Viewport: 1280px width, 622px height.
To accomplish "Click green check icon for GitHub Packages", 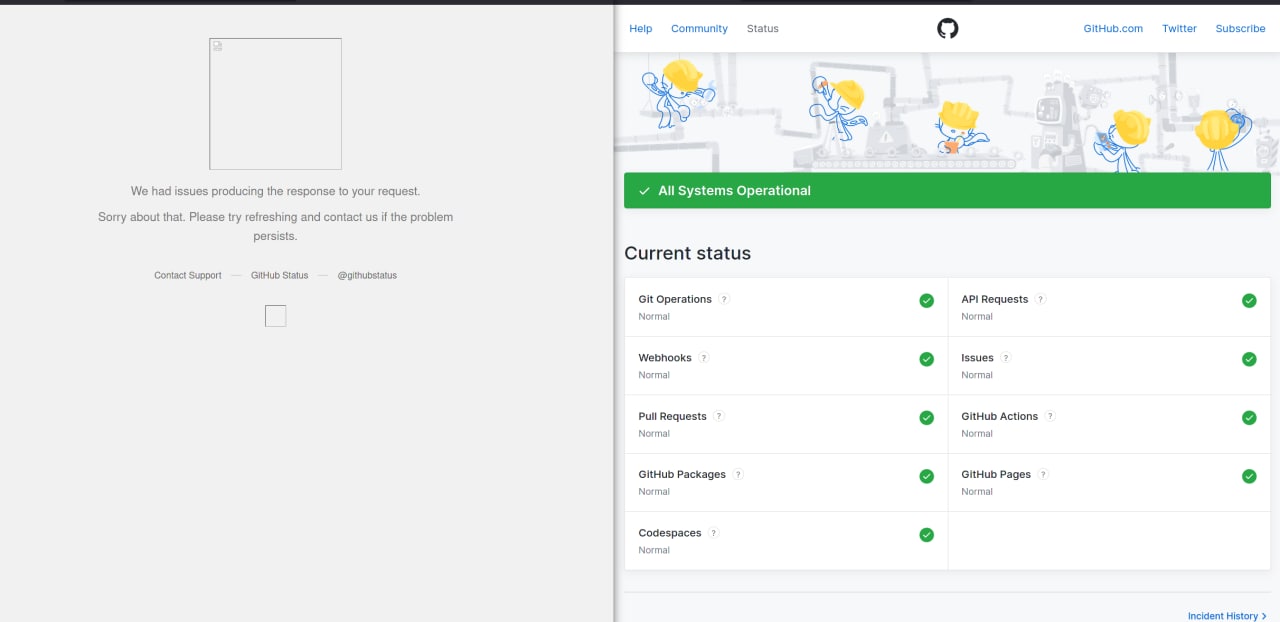I will 927,476.
